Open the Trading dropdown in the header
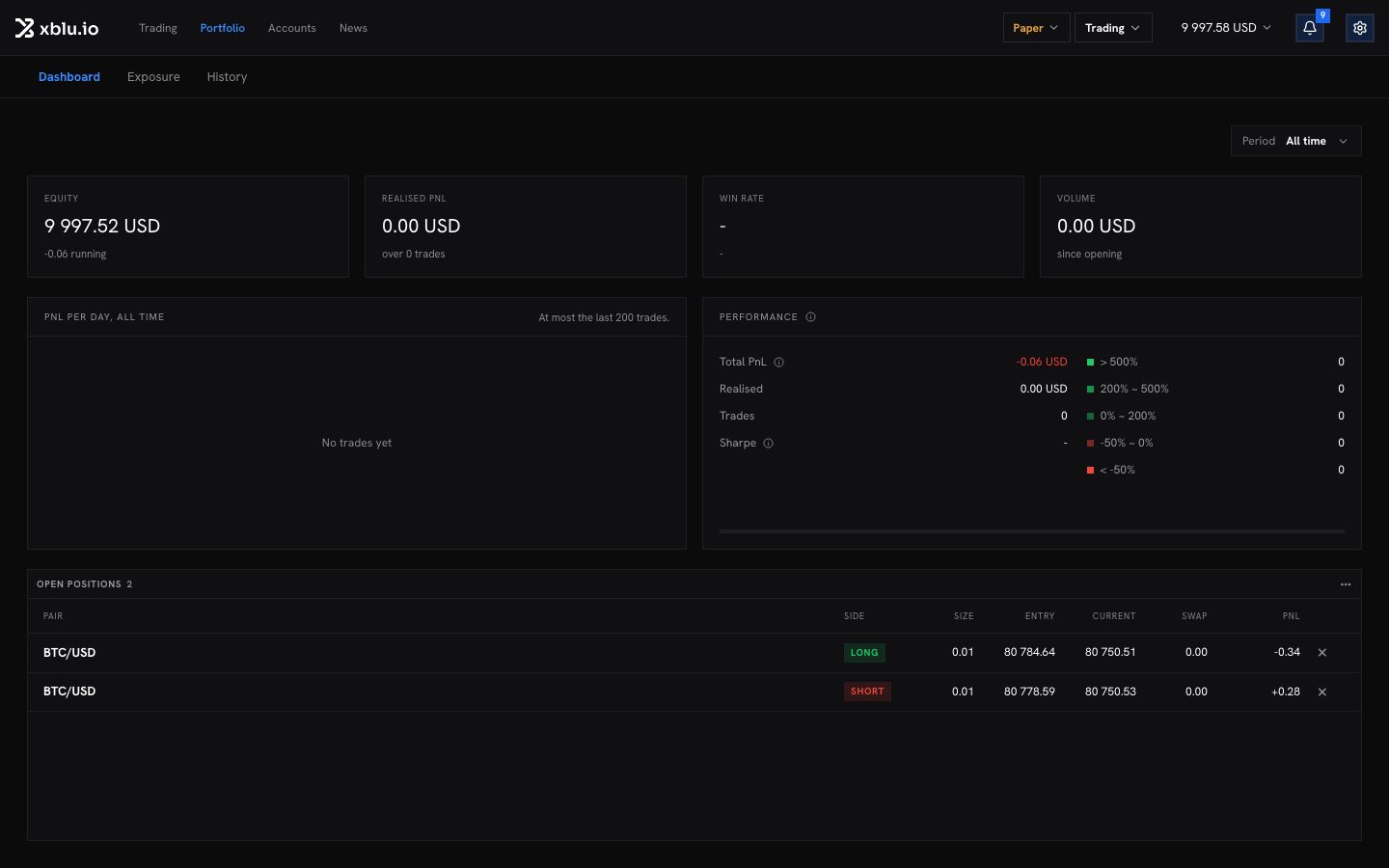1389x868 pixels. click(x=1113, y=28)
